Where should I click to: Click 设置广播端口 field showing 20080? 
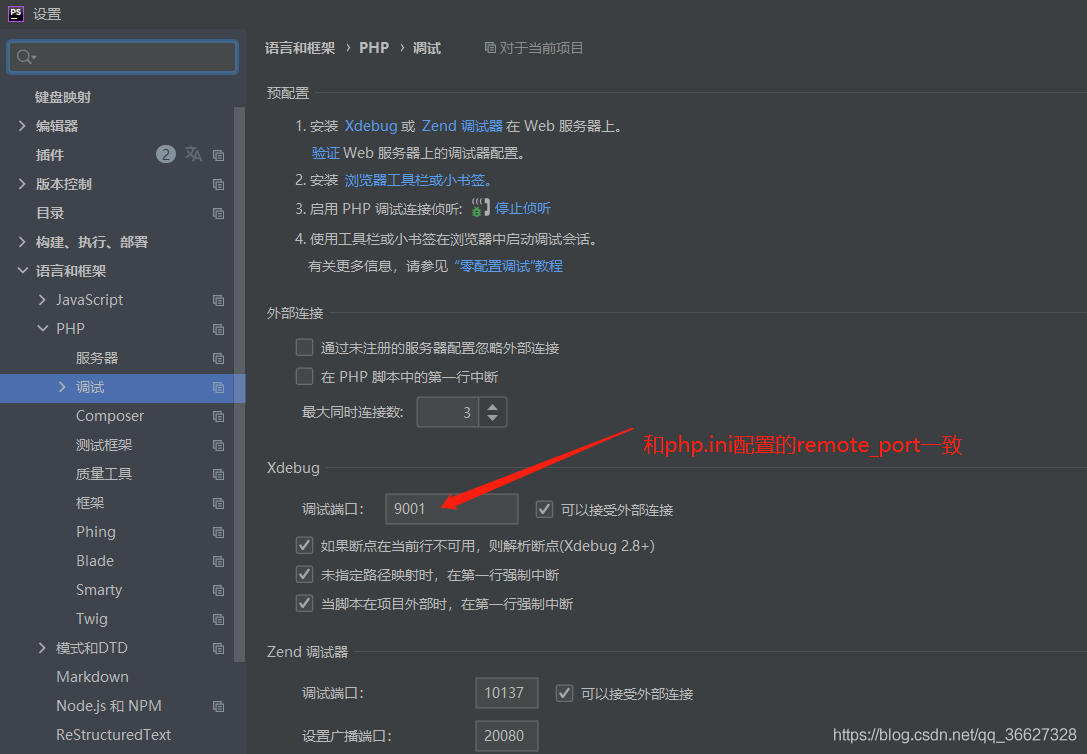coord(507,736)
